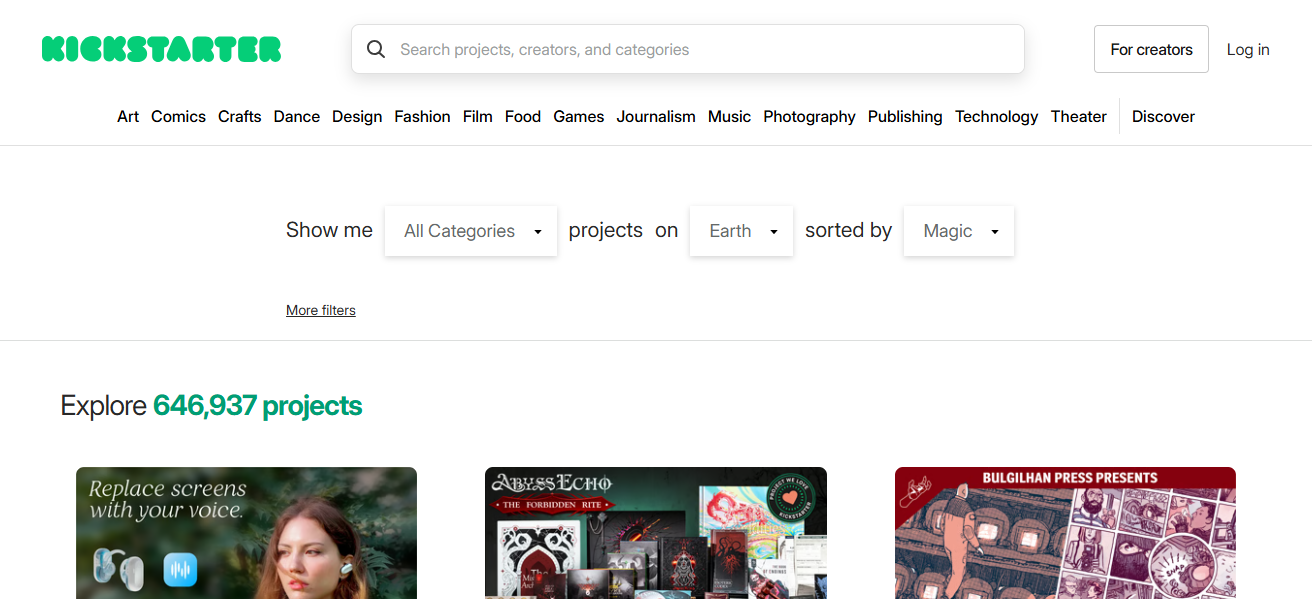1312x599 pixels.
Task: Focus the search projects input field
Action: (x=688, y=49)
